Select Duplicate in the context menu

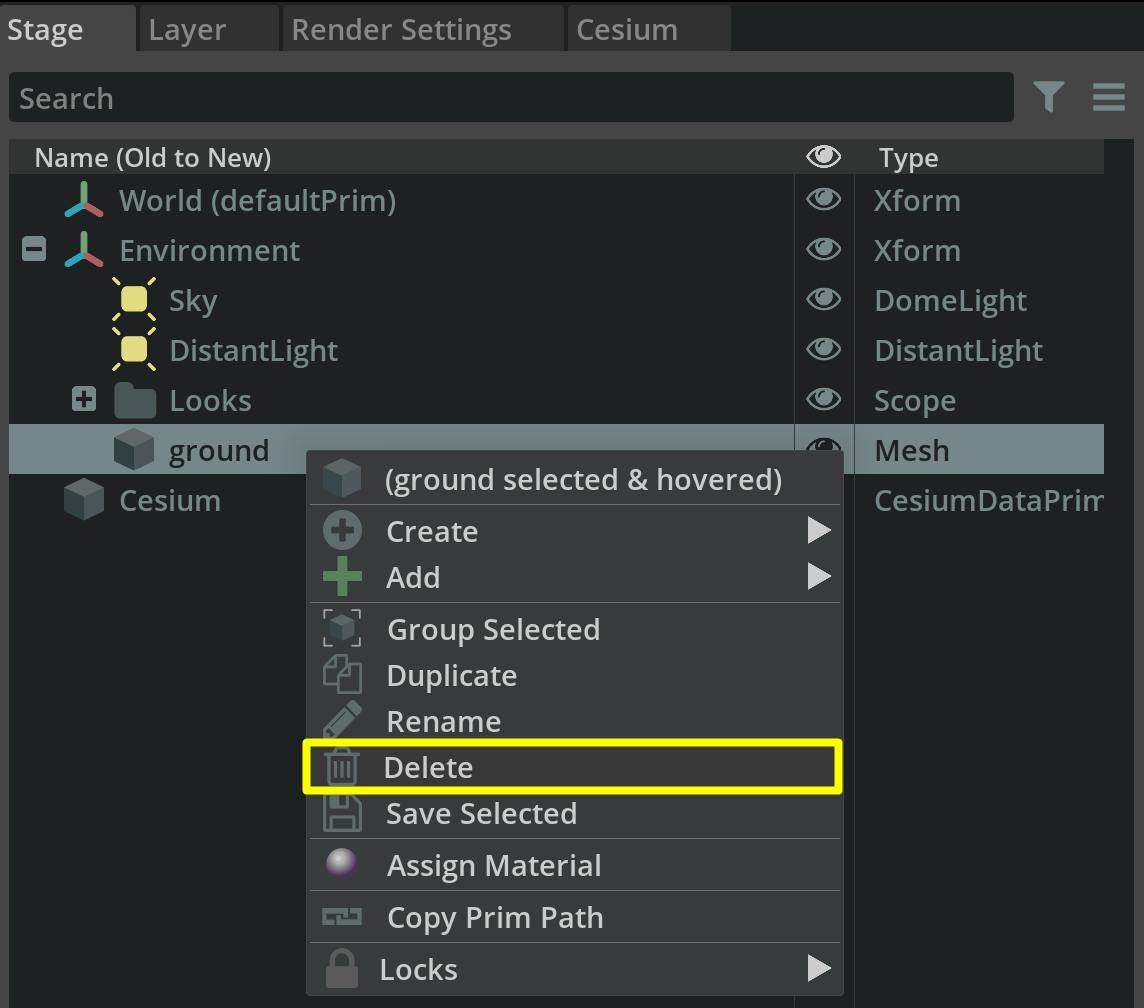[452, 675]
